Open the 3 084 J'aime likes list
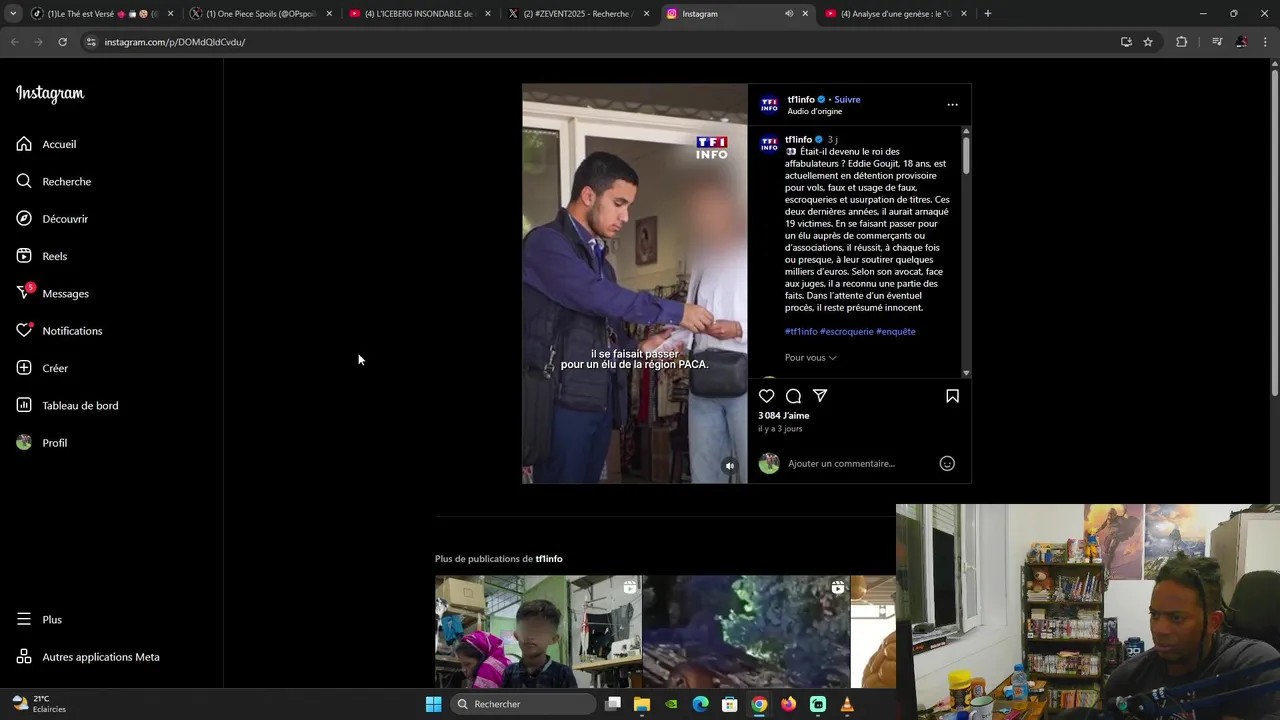The height and width of the screenshot is (720, 1280). (784, 415)
